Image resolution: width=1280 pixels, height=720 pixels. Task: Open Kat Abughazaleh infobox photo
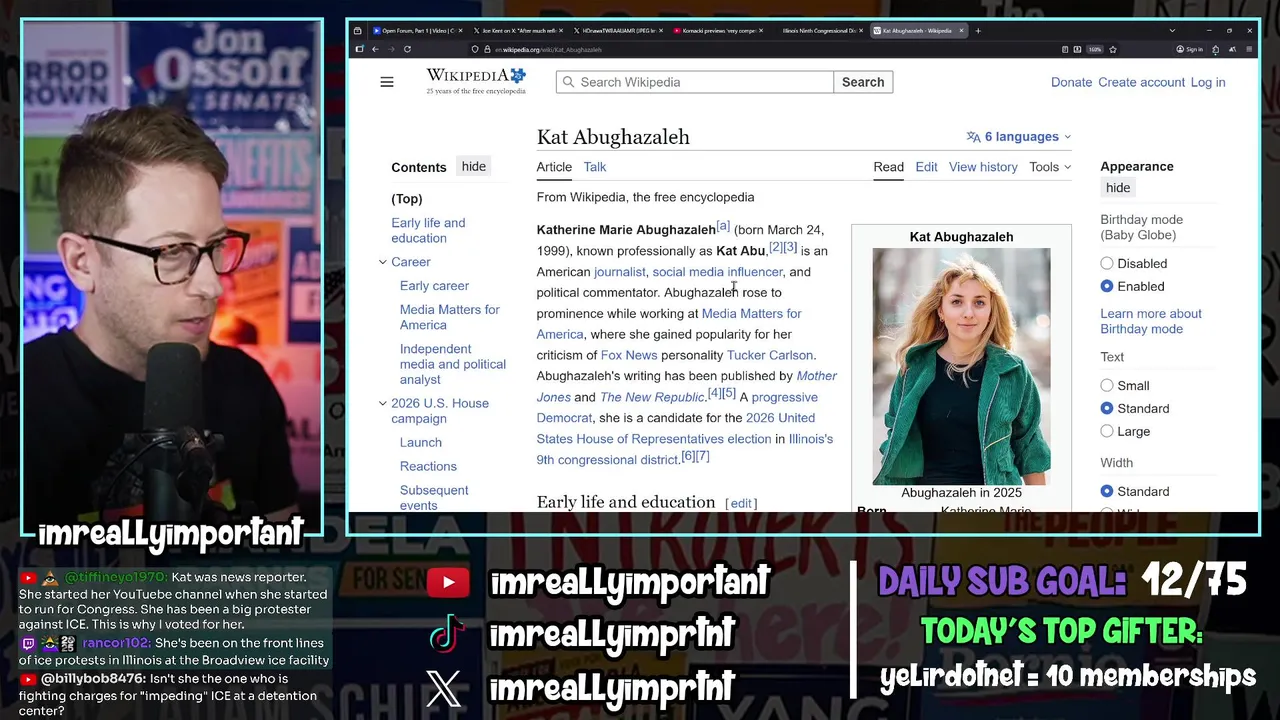pyautogui.click(x=961, y=366)
